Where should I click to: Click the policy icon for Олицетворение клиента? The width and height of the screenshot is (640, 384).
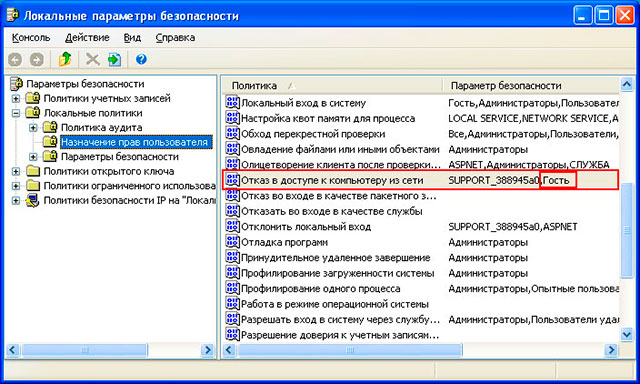(x=232, y=164)
